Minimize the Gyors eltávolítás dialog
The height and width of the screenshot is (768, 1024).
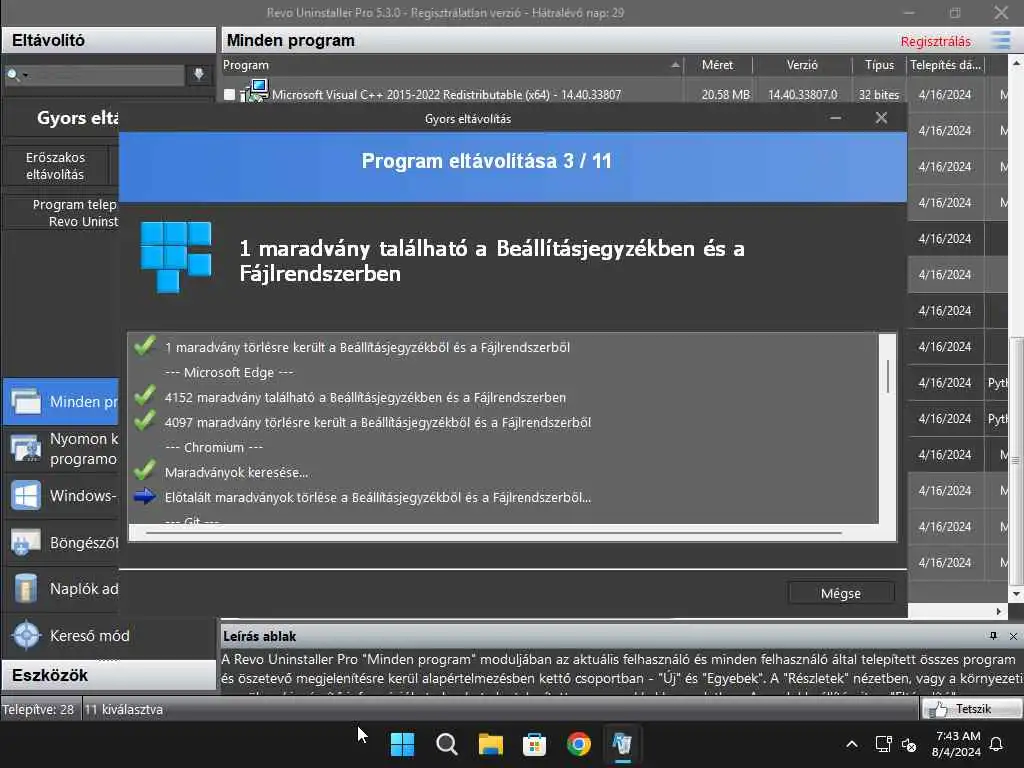pos(835,118)
